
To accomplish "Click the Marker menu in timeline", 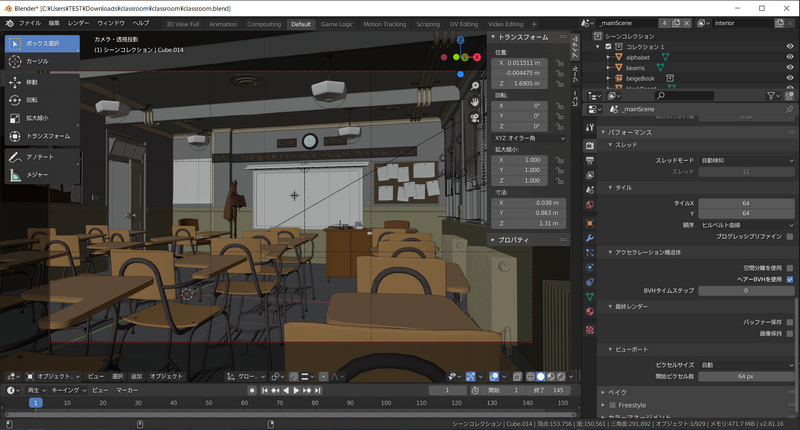I will [127, 389].
